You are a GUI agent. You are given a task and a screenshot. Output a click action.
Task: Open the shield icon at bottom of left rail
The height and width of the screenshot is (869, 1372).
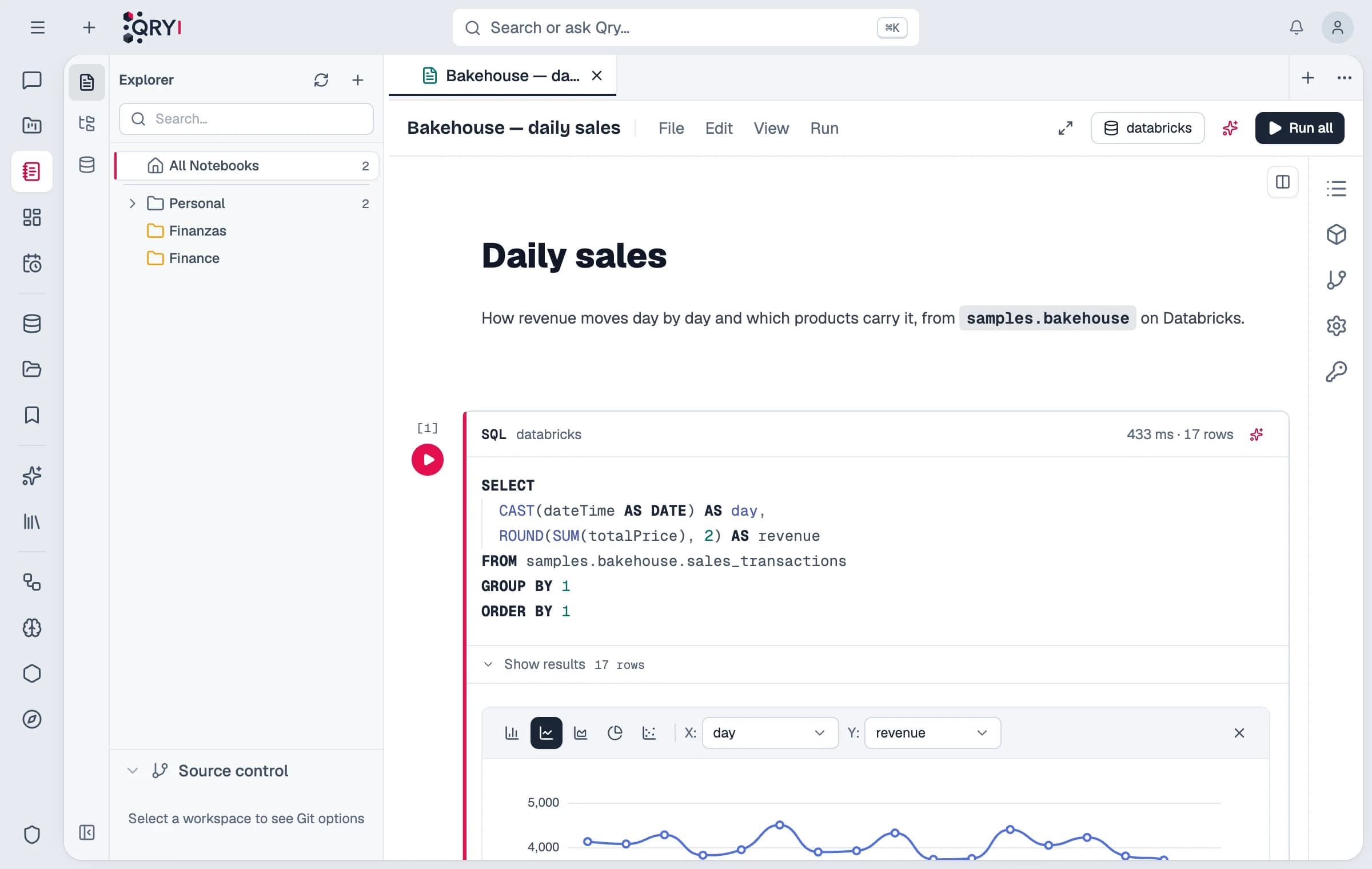32,835
